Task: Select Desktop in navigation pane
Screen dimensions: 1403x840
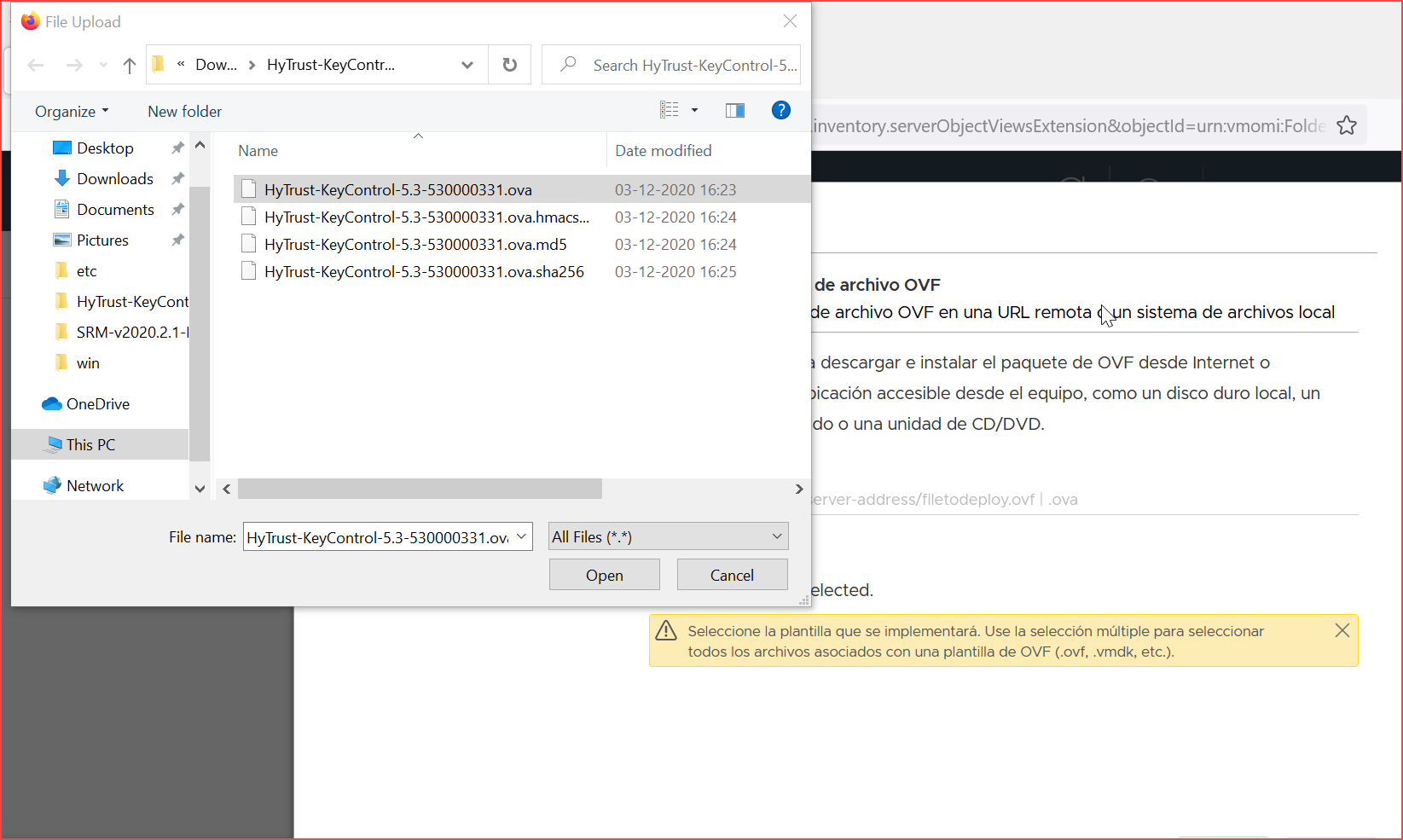Action: (105, 148)
